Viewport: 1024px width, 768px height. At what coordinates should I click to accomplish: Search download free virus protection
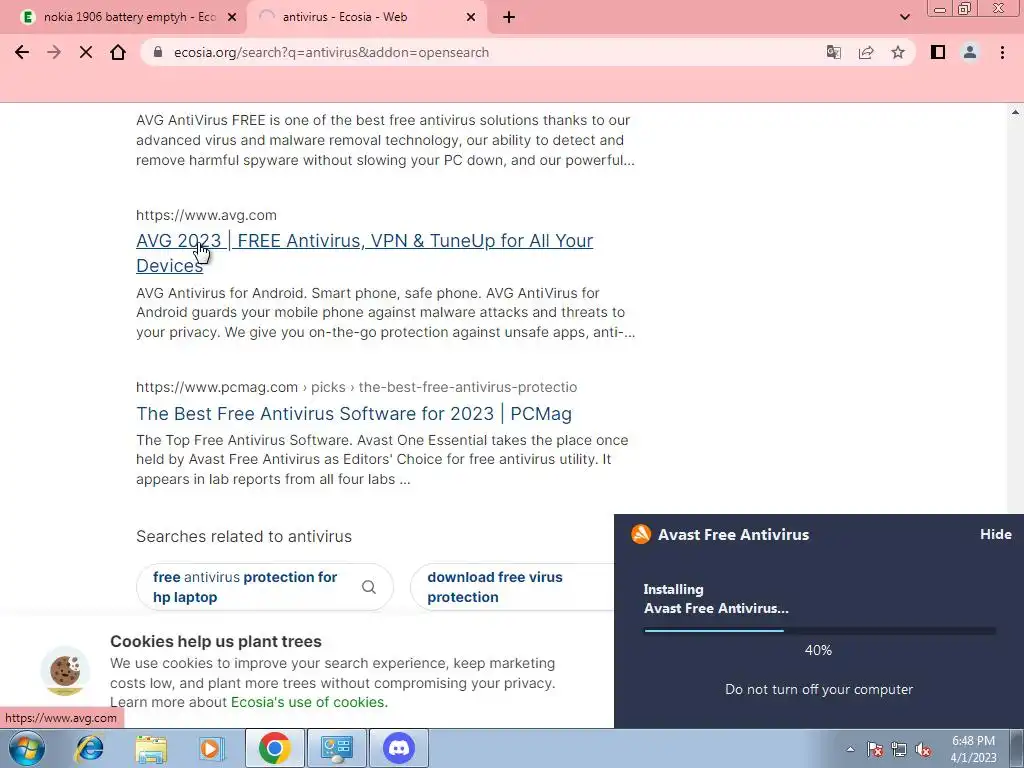(513, 587)
